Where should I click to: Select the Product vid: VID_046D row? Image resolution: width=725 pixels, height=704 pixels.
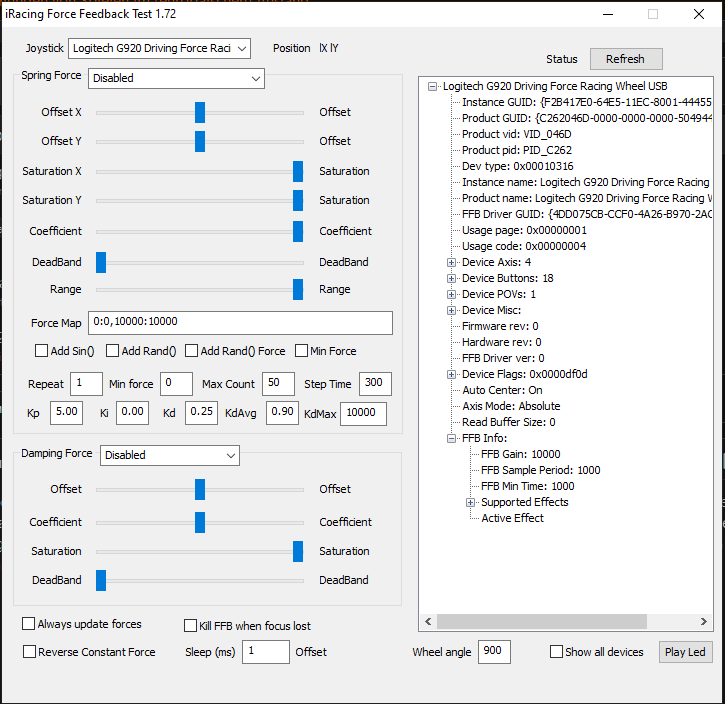pos(516,135)
